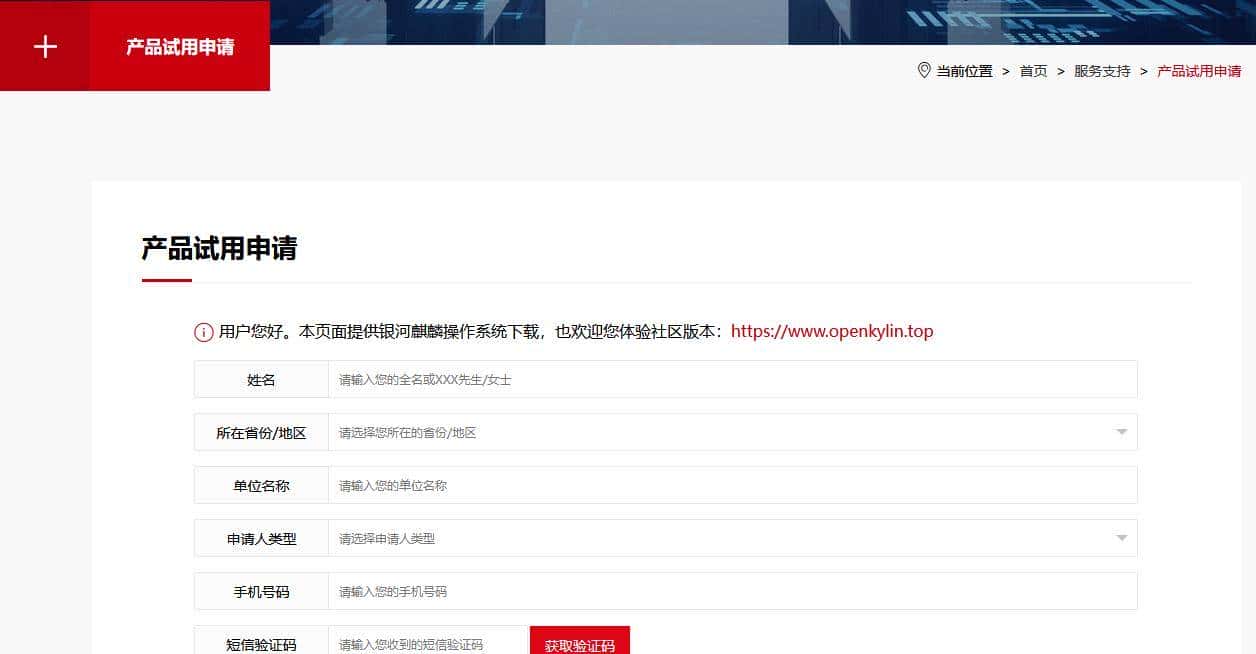Click the white plus icon in red box
Screen dimensions: 1256x654
click(45, 47)
